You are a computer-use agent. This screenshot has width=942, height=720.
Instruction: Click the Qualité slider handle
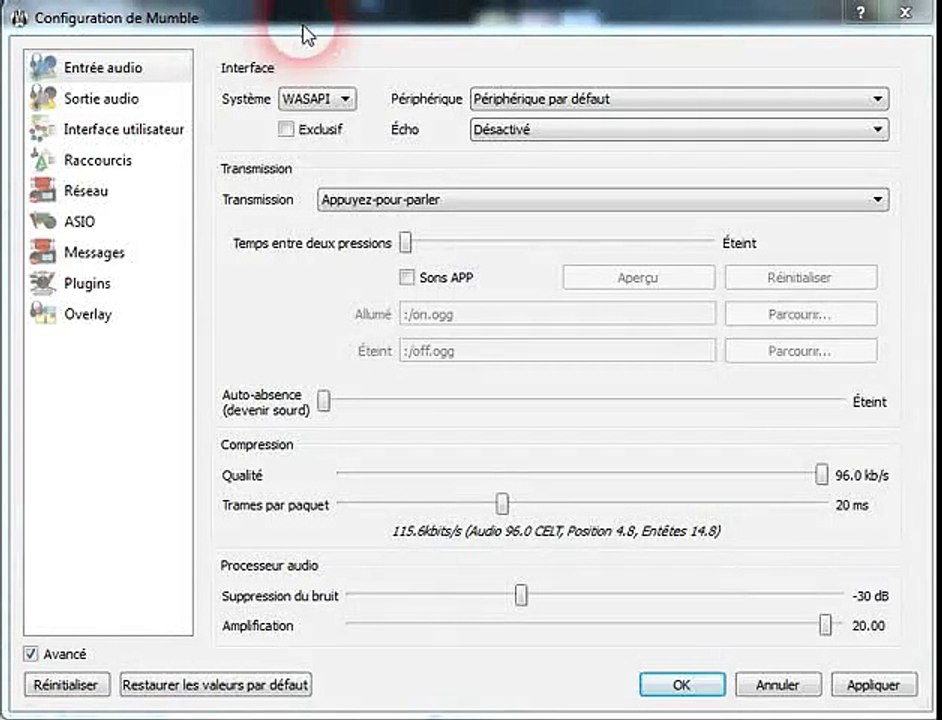[821, 474]
